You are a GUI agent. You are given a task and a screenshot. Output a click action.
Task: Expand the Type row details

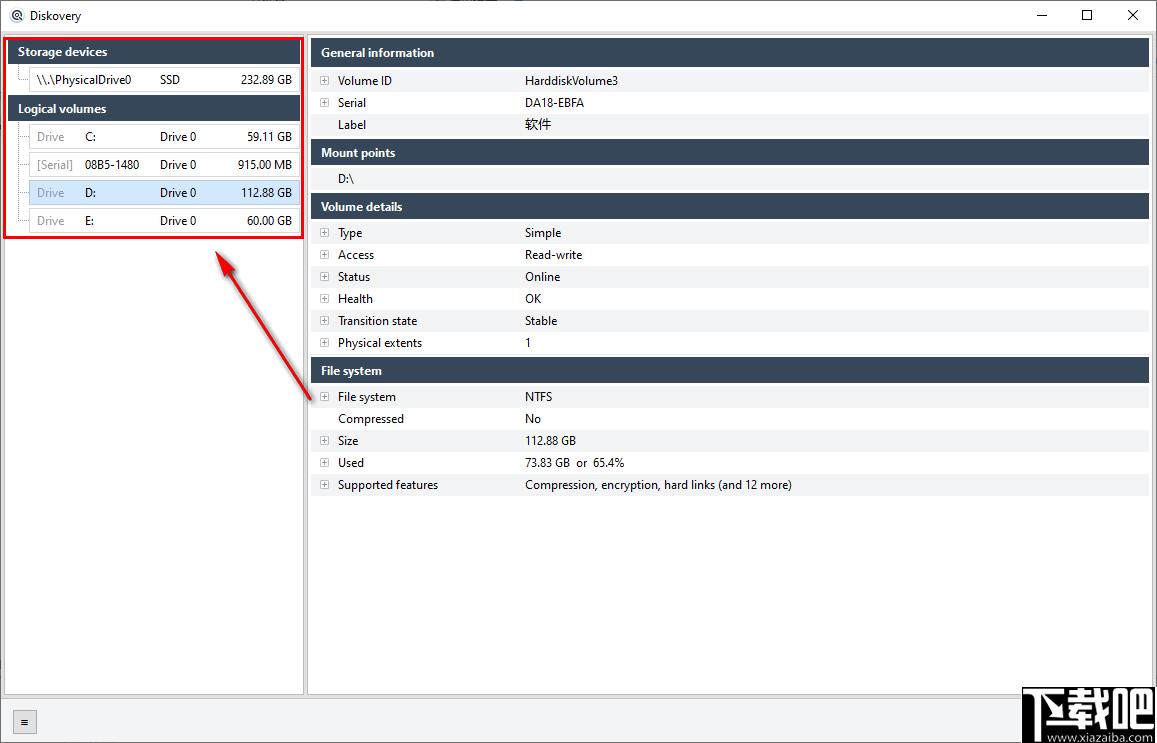pos(325,232)
